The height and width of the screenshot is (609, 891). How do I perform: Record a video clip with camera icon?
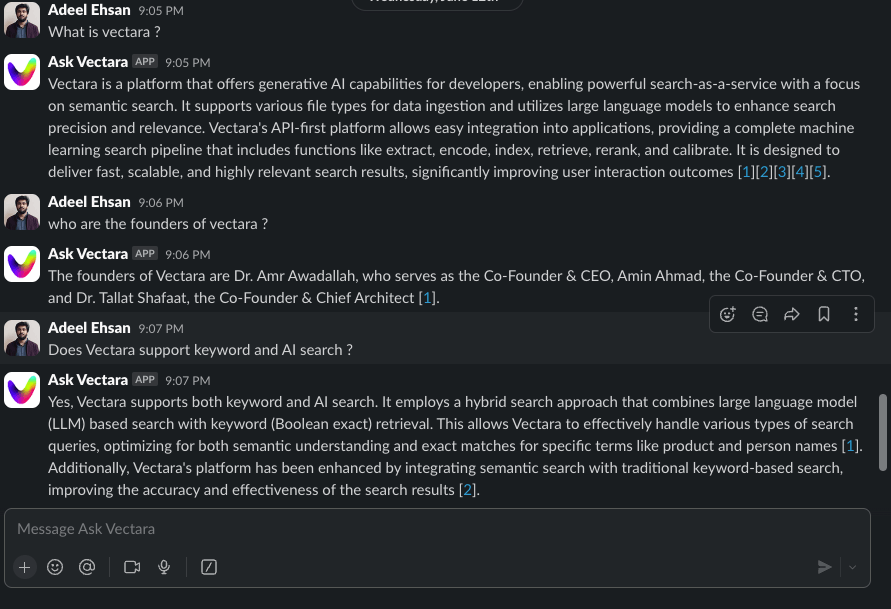click(132, 567)
